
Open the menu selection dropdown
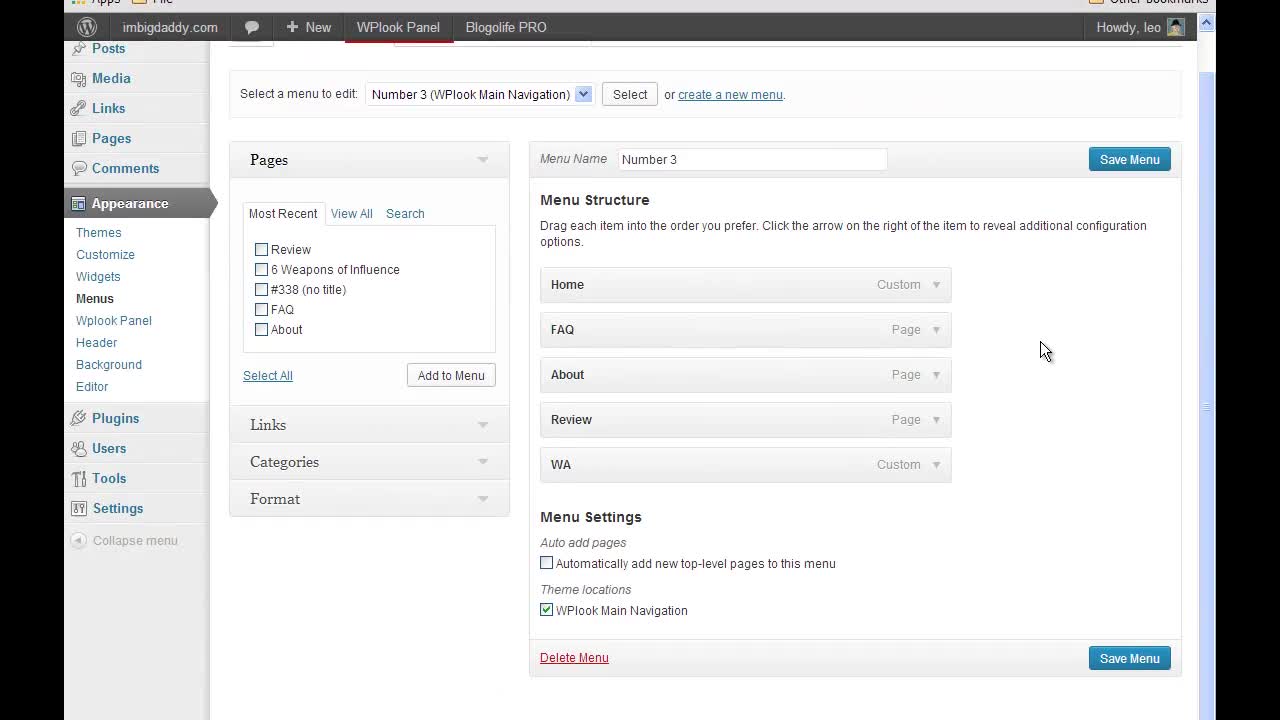click(583, 94)
